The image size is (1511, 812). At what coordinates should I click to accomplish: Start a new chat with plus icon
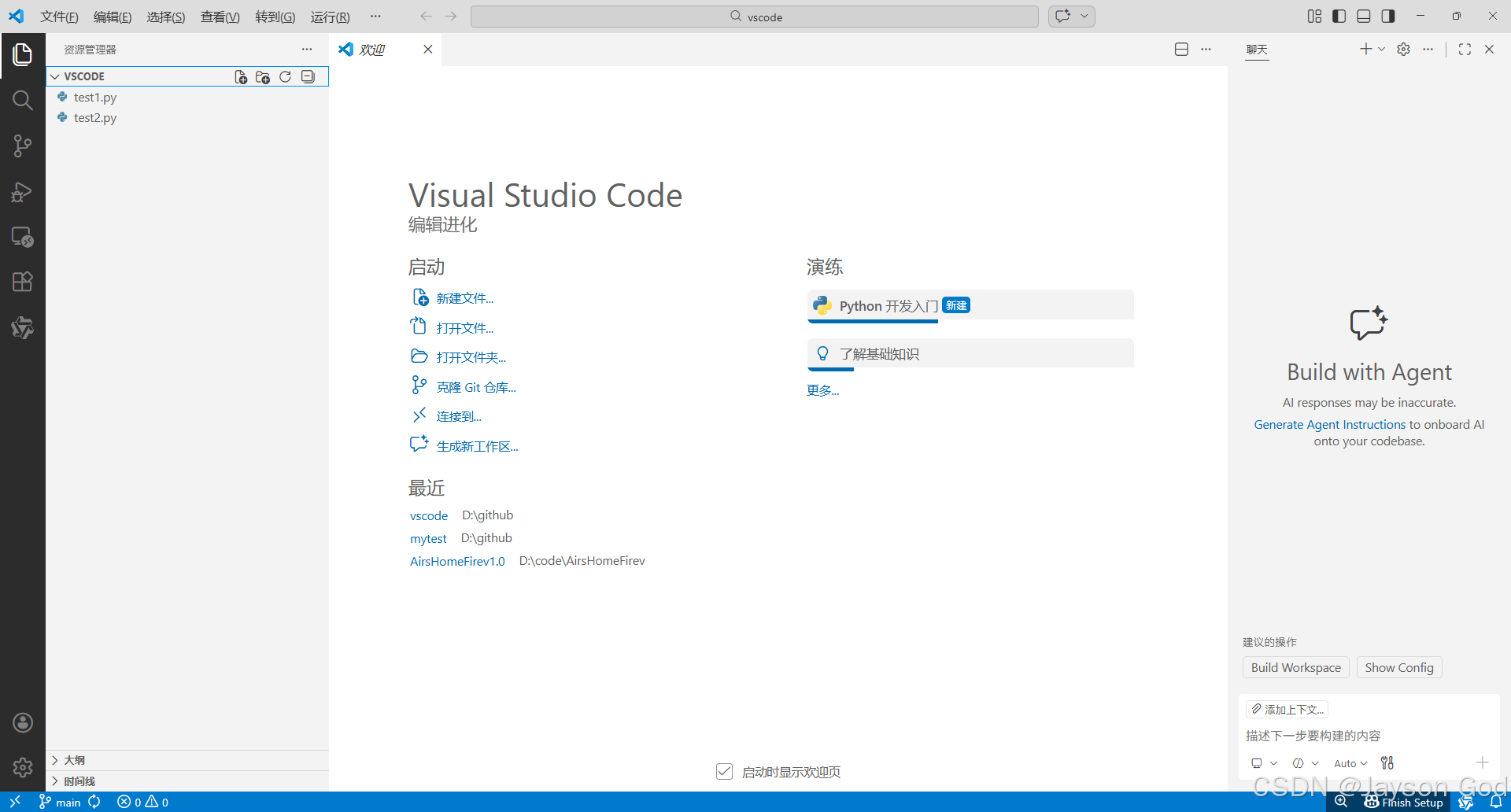pyautogui.click(x=1365, y=49)
